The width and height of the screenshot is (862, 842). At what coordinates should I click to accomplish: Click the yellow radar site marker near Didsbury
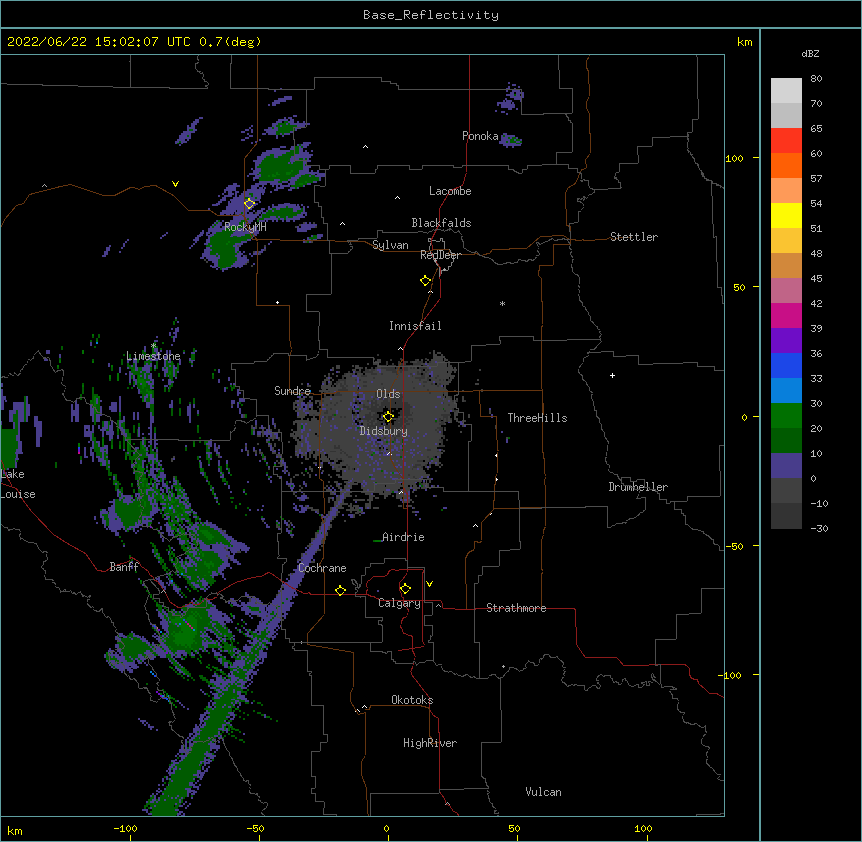click(x=388, y=417)
